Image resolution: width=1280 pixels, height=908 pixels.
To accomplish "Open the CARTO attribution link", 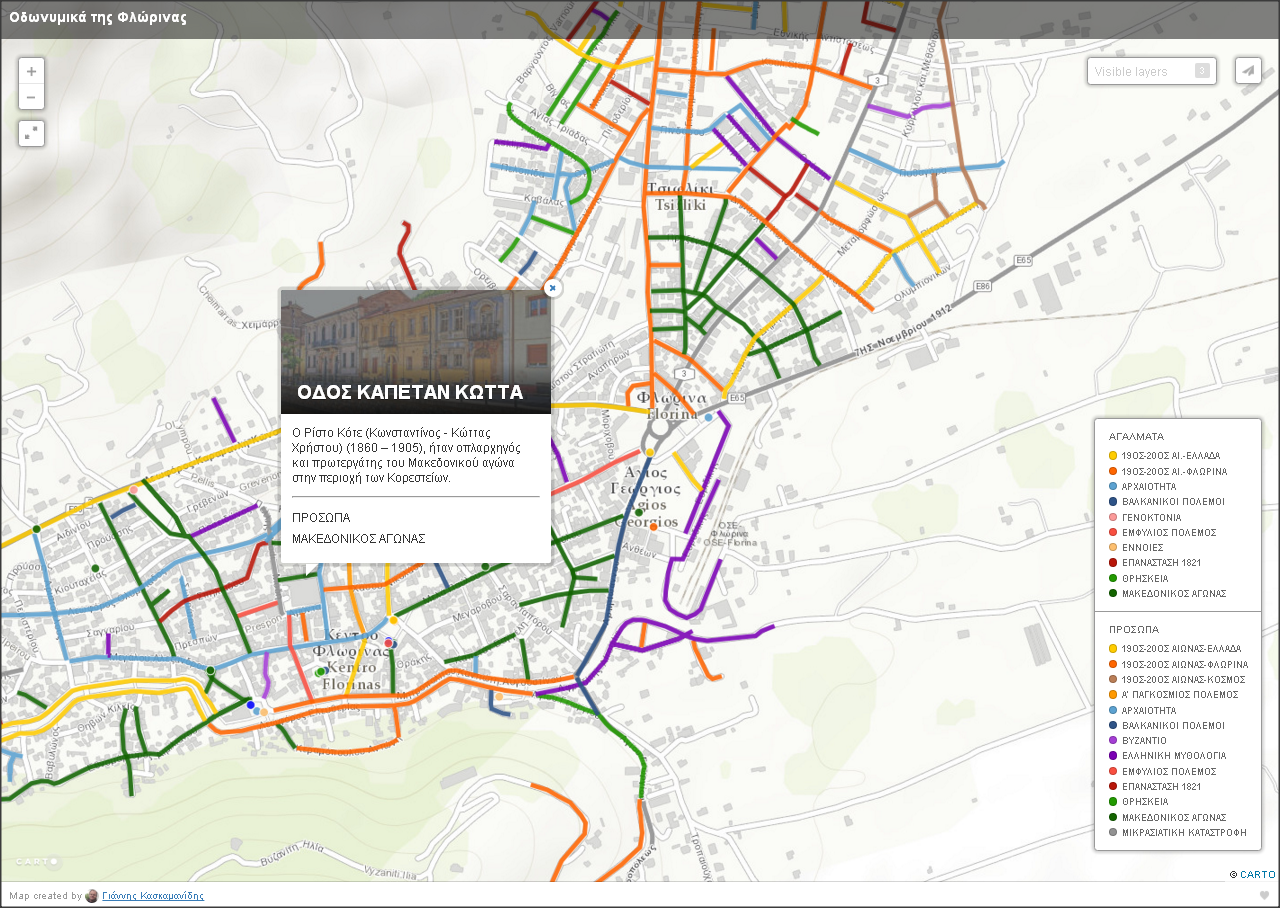I will 1257,874.
